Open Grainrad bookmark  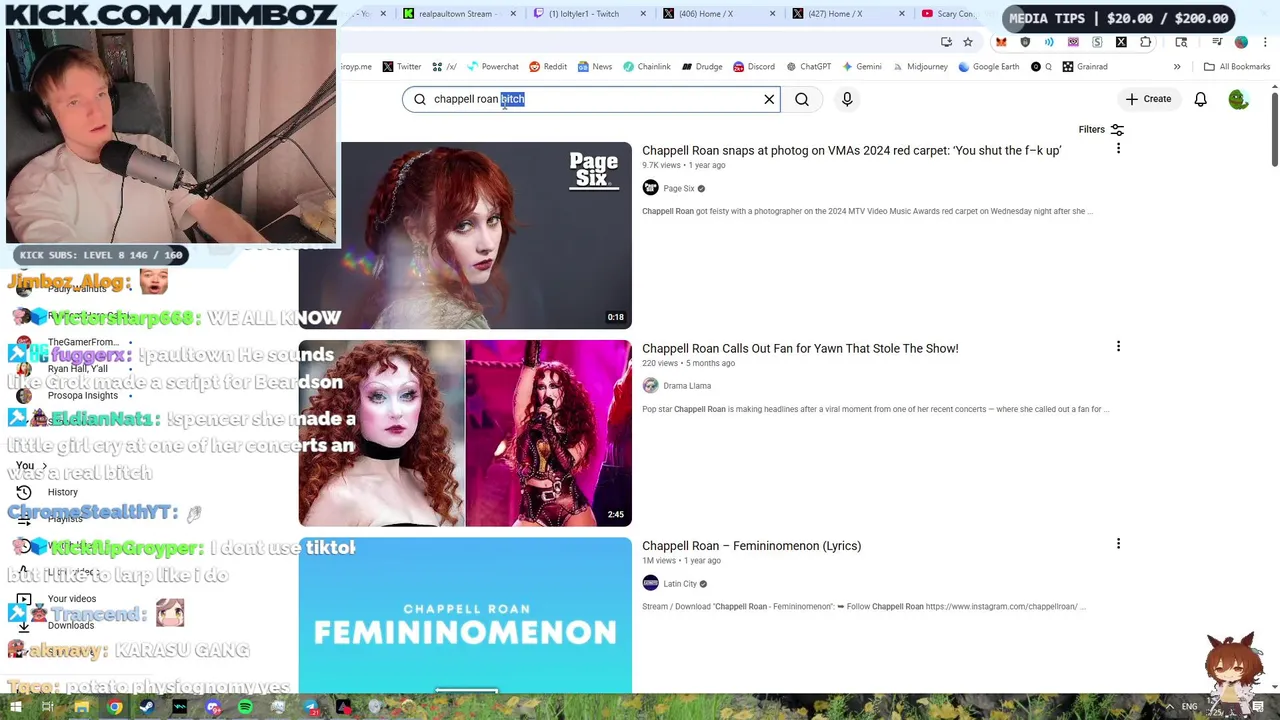[x=1085, y=67]
